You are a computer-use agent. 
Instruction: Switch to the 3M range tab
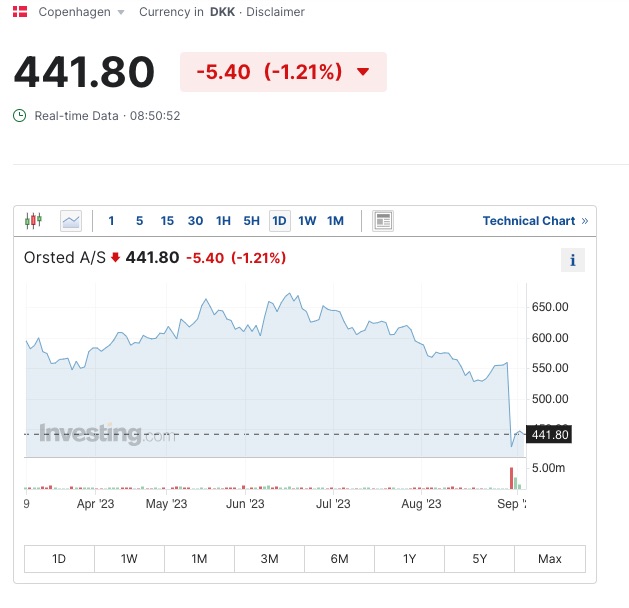[x=269, y=559]
